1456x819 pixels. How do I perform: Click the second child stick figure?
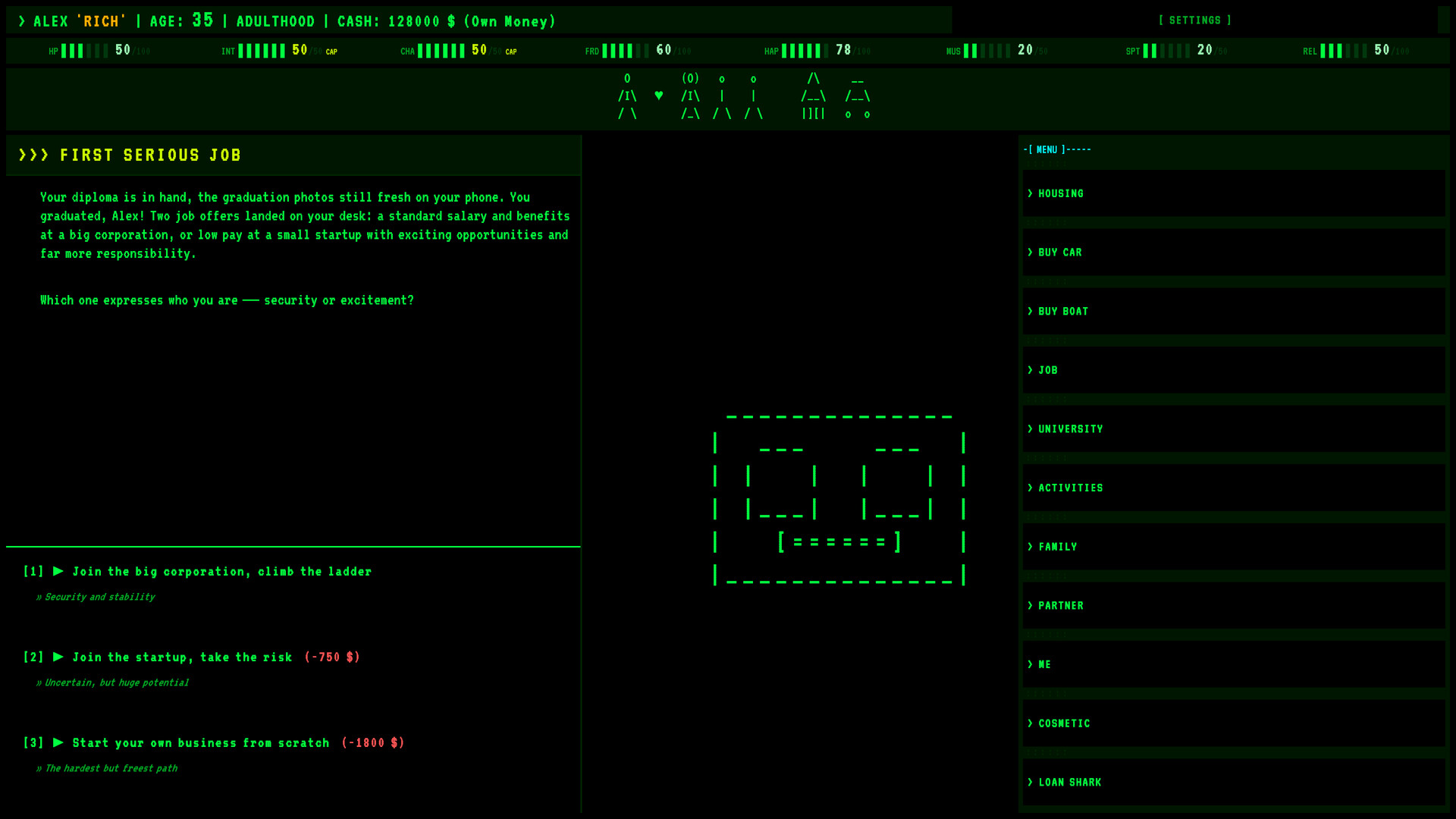tap(753, 96)
